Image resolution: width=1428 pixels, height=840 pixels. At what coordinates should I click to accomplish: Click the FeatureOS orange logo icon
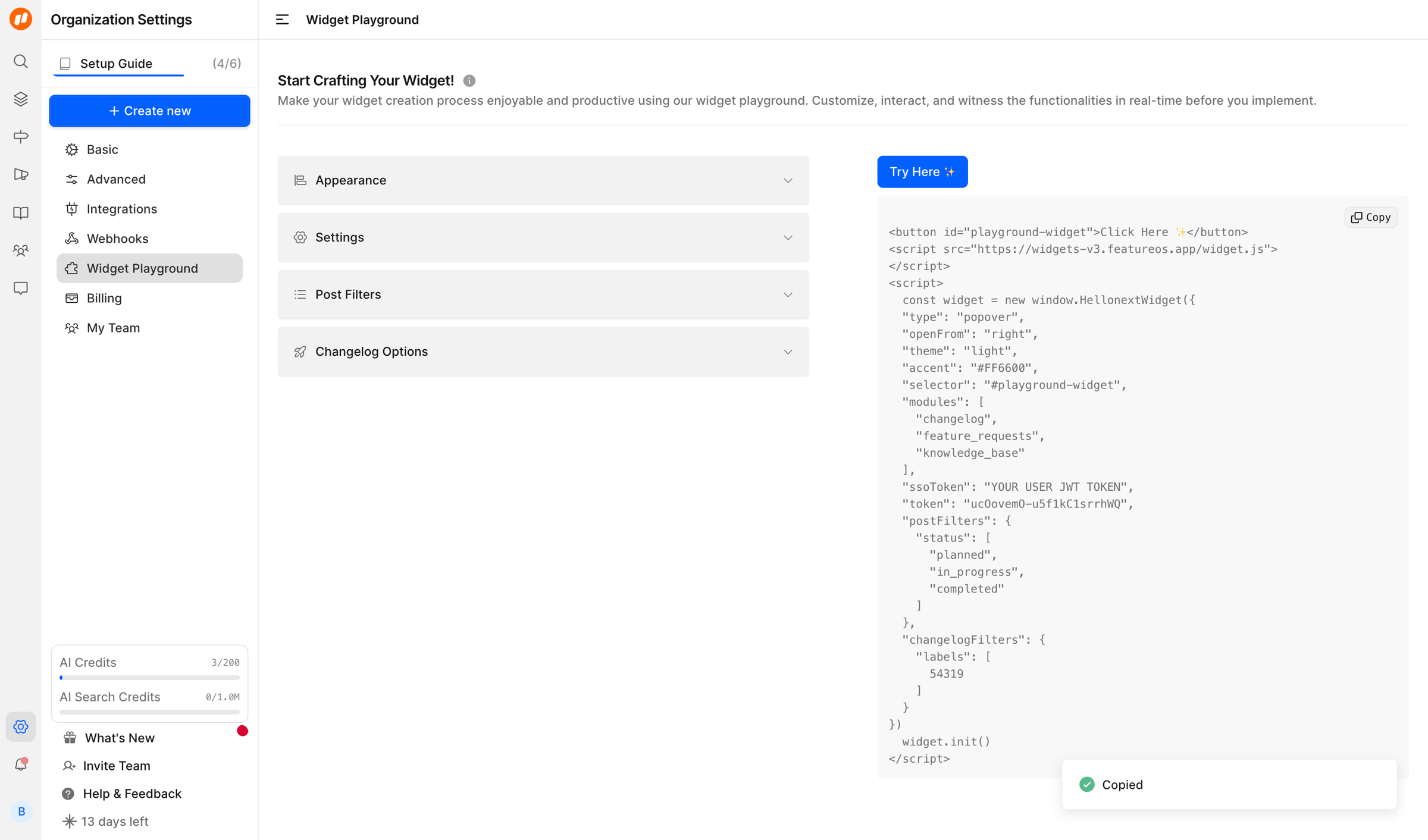pyautogui.click(x=21, y=19)
